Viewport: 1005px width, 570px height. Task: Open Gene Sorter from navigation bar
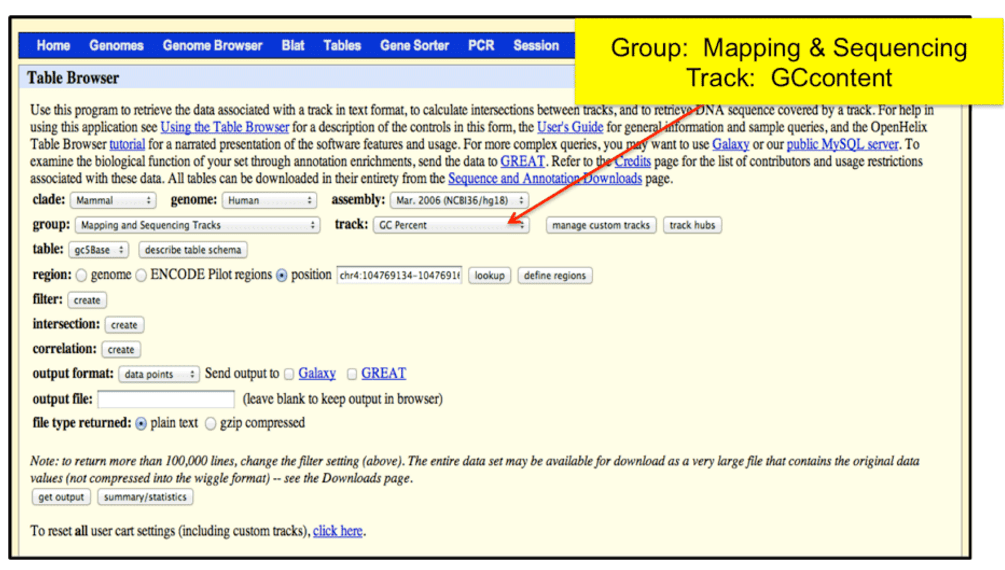(x=414, y=46)
